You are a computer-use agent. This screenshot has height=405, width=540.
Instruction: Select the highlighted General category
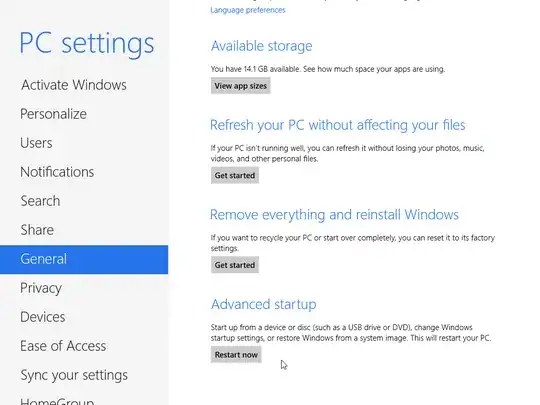pos(84,259)
